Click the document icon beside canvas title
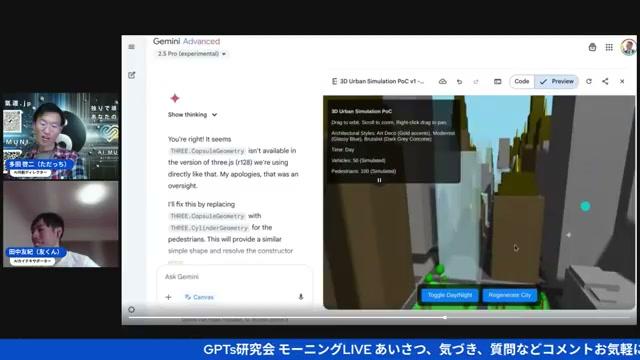Screen dimensions: 640x360 334,82
